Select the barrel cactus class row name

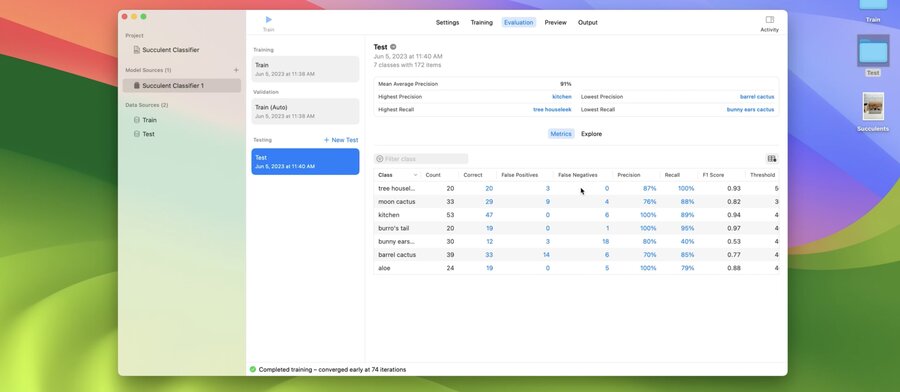pyautogui.click(x=397, y=255)
